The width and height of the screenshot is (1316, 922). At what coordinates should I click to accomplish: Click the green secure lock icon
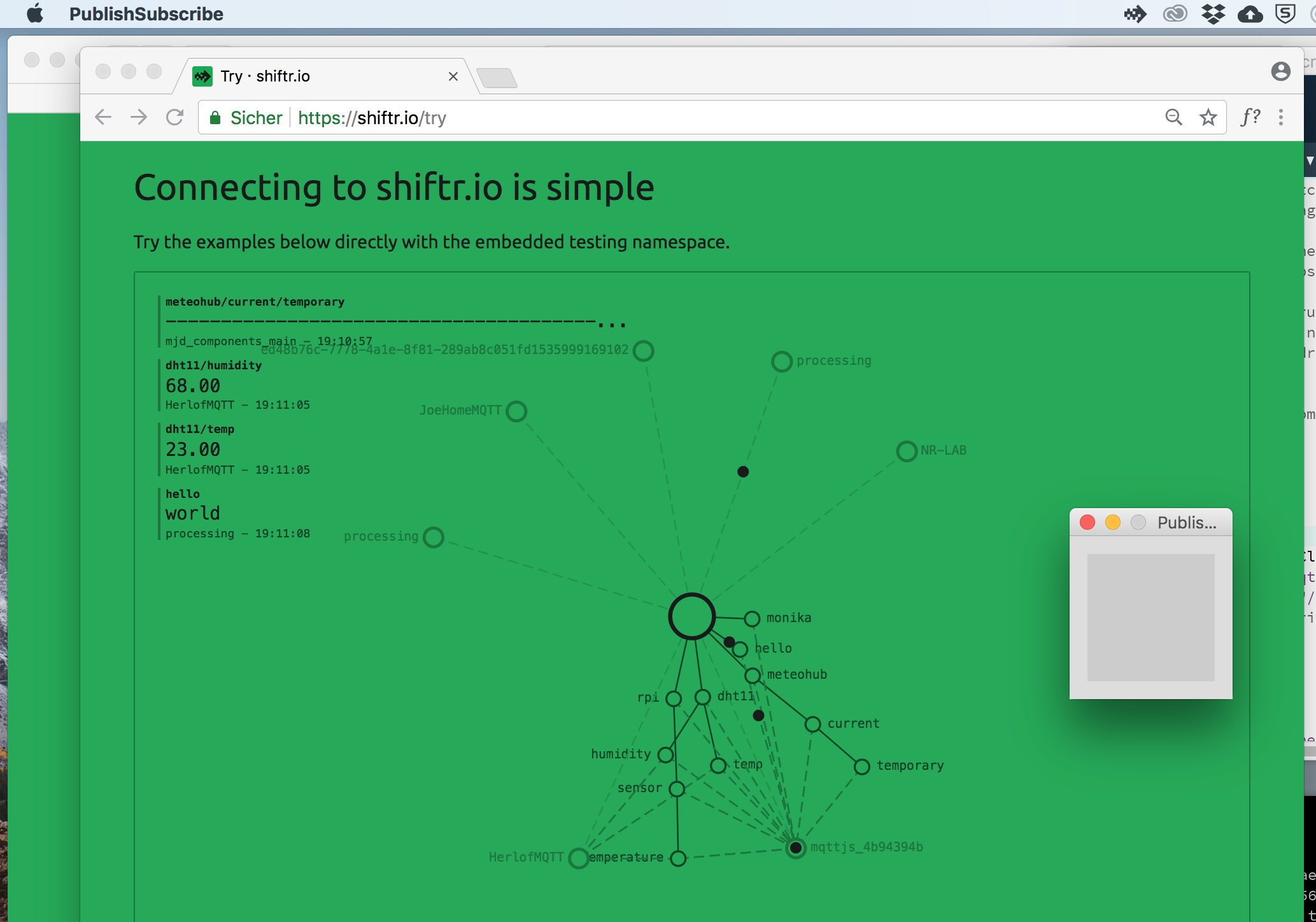point(215,118)
